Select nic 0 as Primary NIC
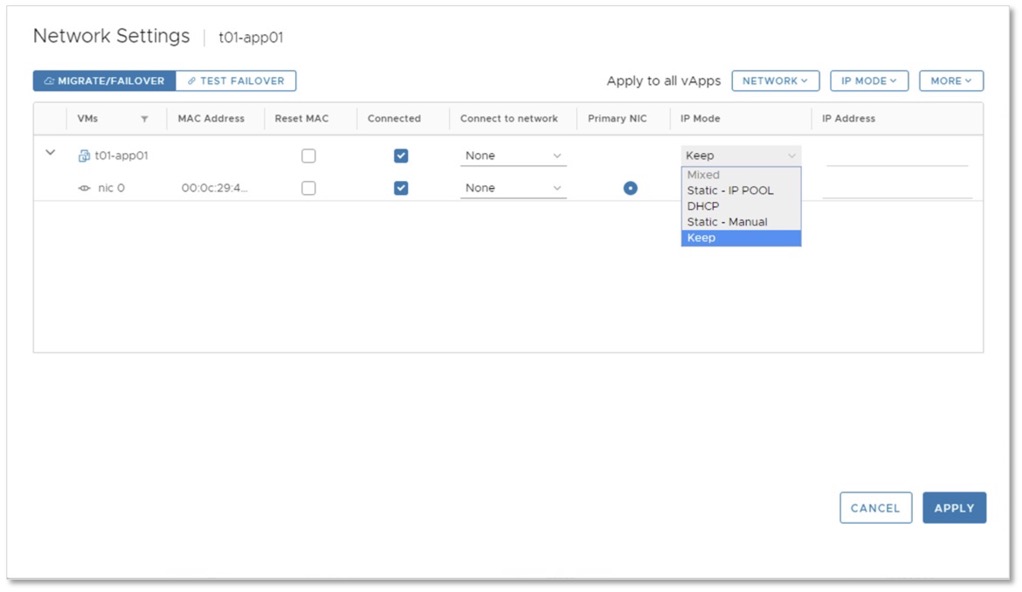Viewport: 1022px width, 592px height. [630, 188]
